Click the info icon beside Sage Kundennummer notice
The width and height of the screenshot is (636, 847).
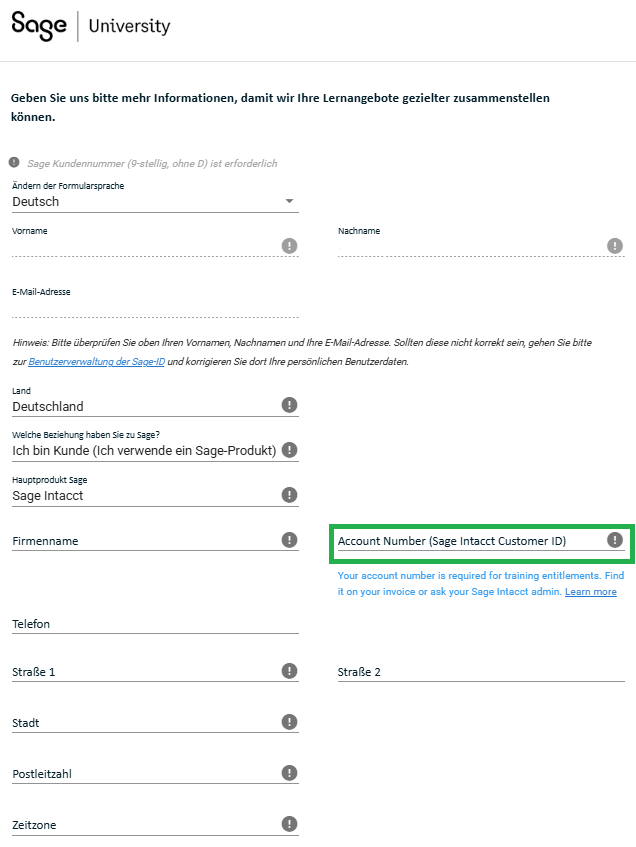click(14, 162)
